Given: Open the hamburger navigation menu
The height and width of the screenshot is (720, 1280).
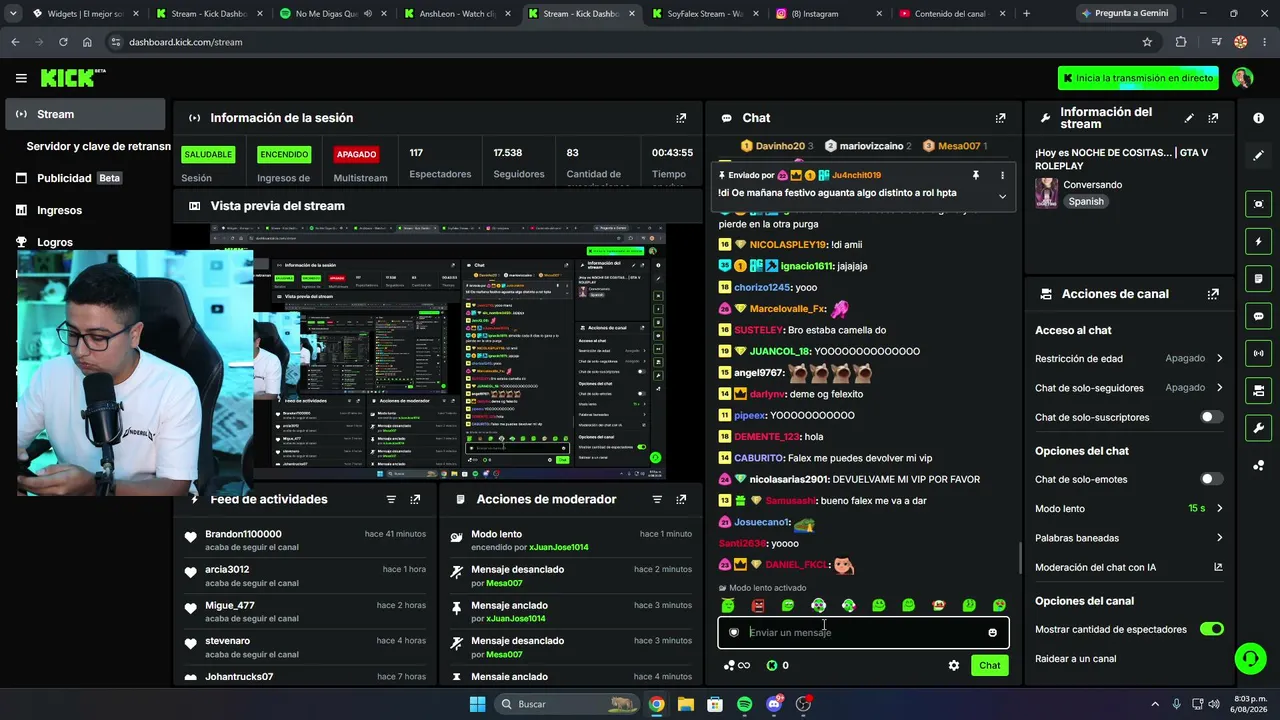Looking at the screenshot, I should (21, 78).
